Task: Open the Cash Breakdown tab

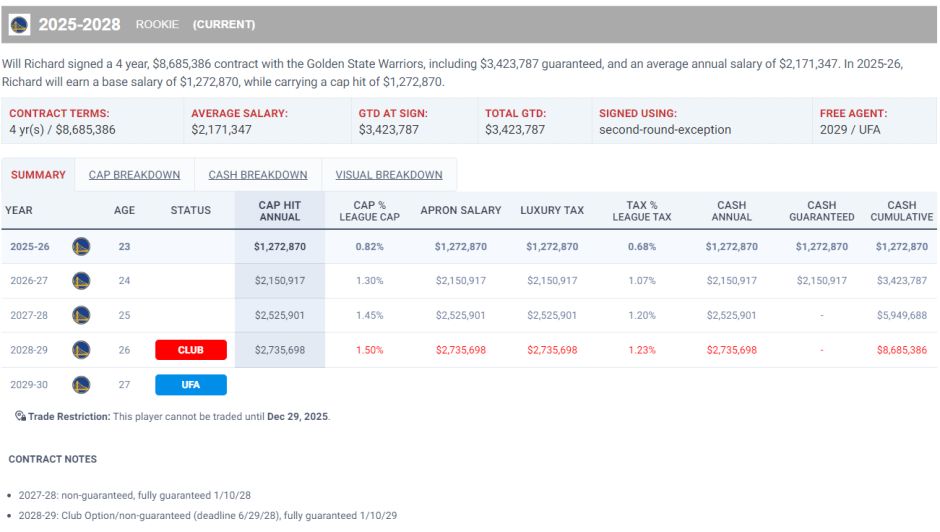Action: (258, 175)
